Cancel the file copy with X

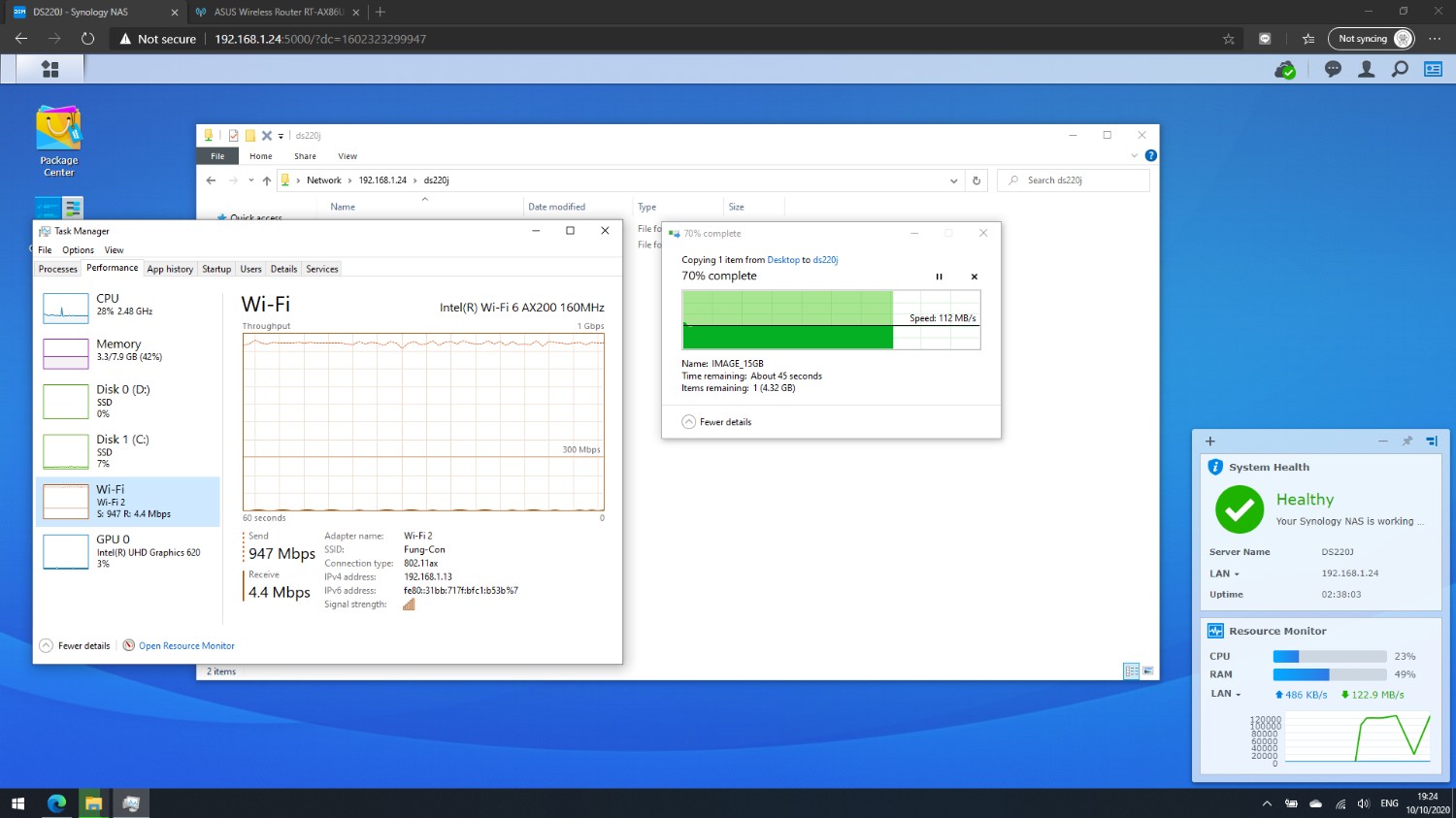(975, 277)
